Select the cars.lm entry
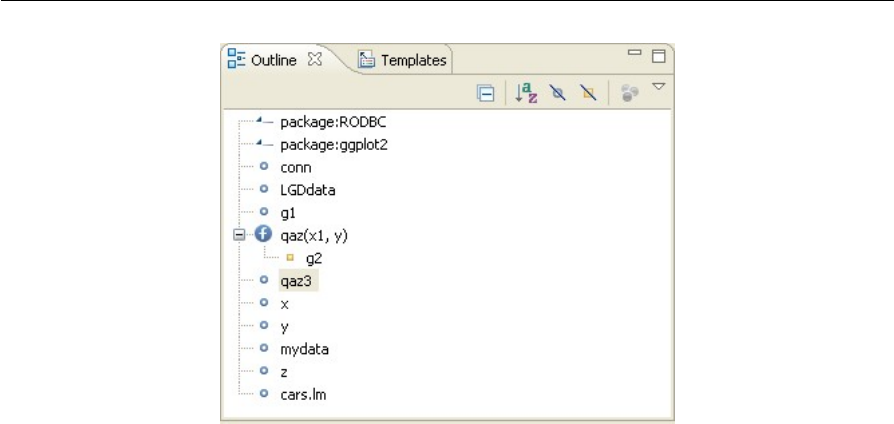The image size is (894, 424). [303, 394]
